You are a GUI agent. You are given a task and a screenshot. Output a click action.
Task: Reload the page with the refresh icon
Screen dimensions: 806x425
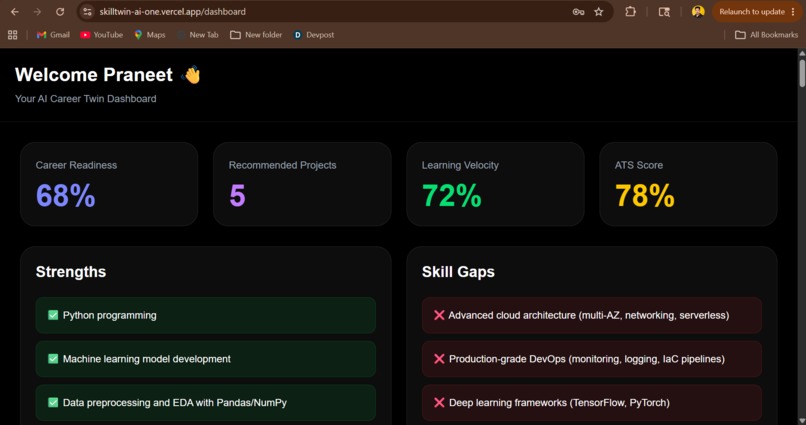tap(60, 11)
